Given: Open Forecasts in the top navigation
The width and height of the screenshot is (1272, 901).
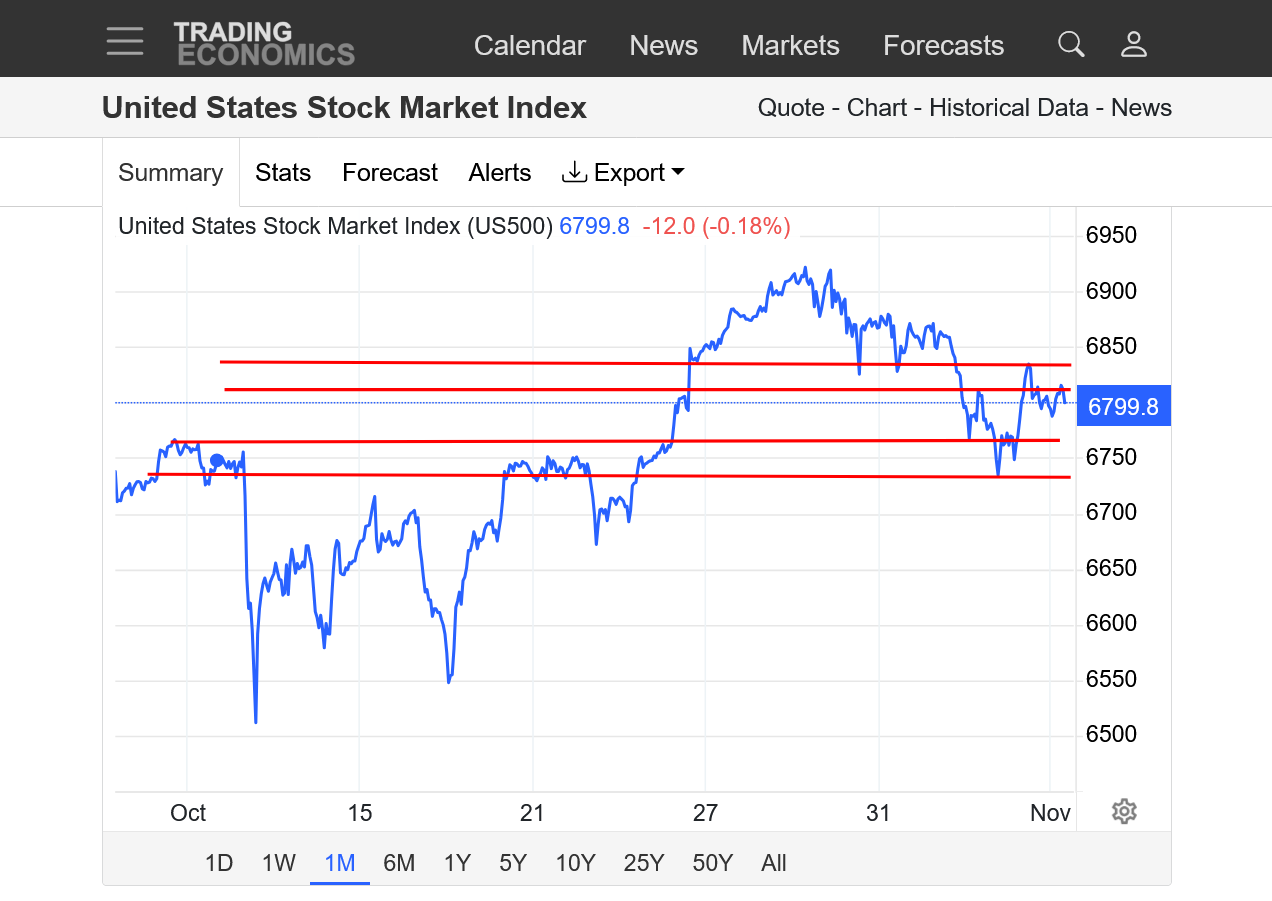Looking at the screenshot, I should [943, 46].
